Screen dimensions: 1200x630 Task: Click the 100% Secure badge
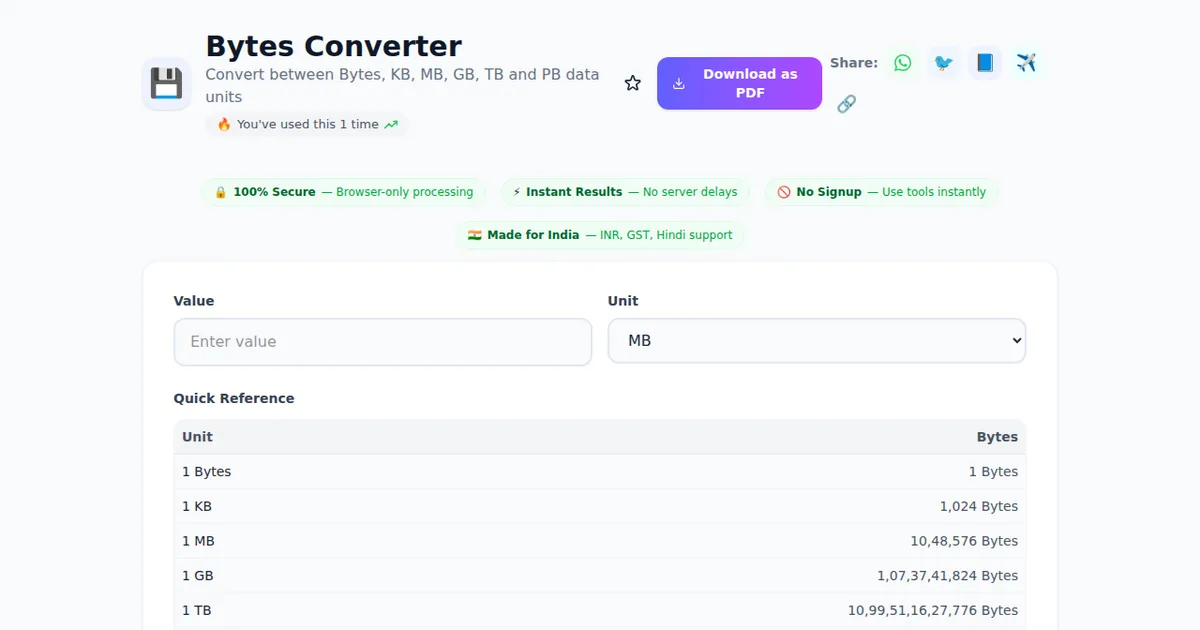click(x=343, y=192)
